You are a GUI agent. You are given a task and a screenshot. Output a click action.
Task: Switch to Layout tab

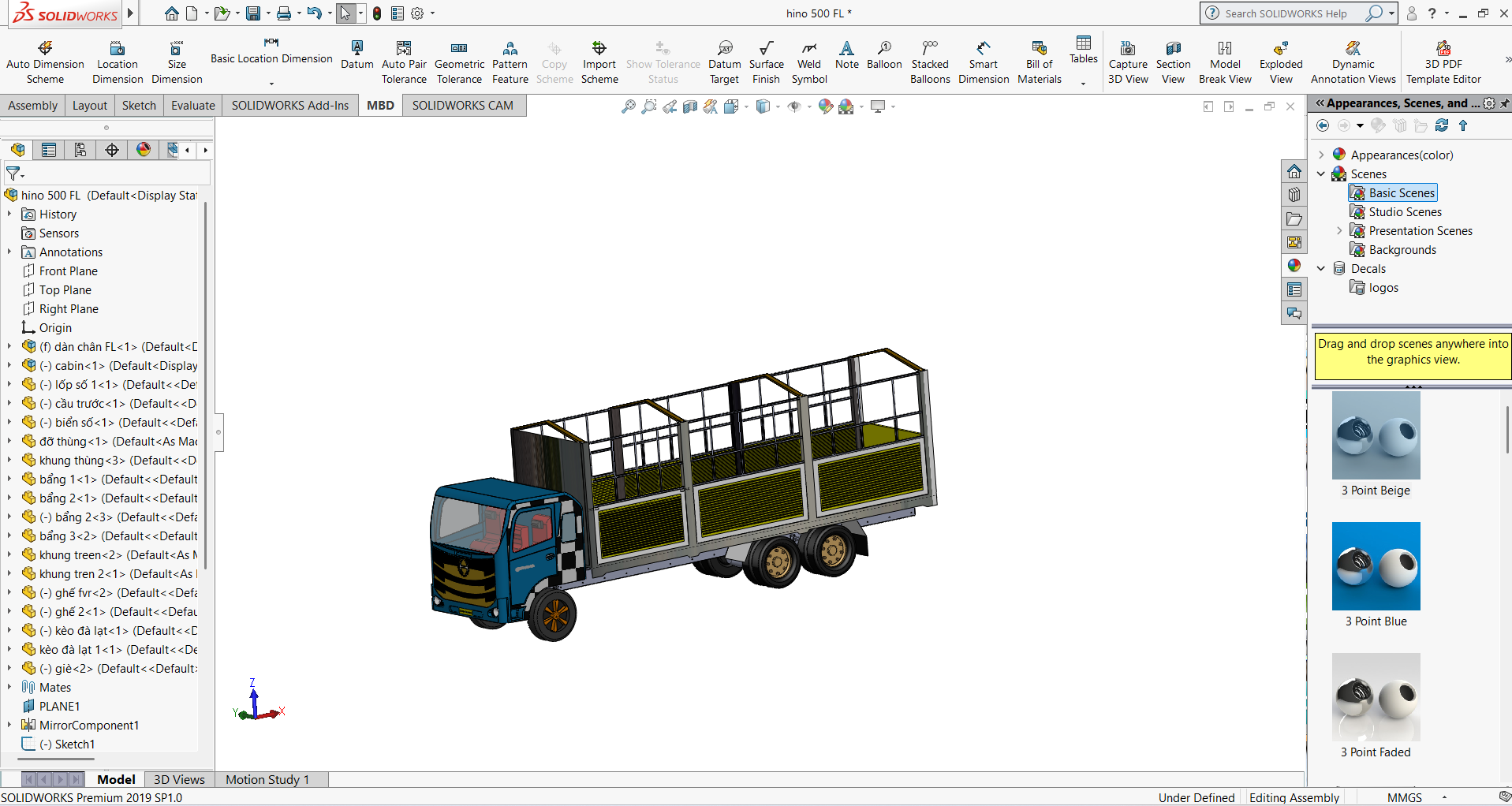90,106
